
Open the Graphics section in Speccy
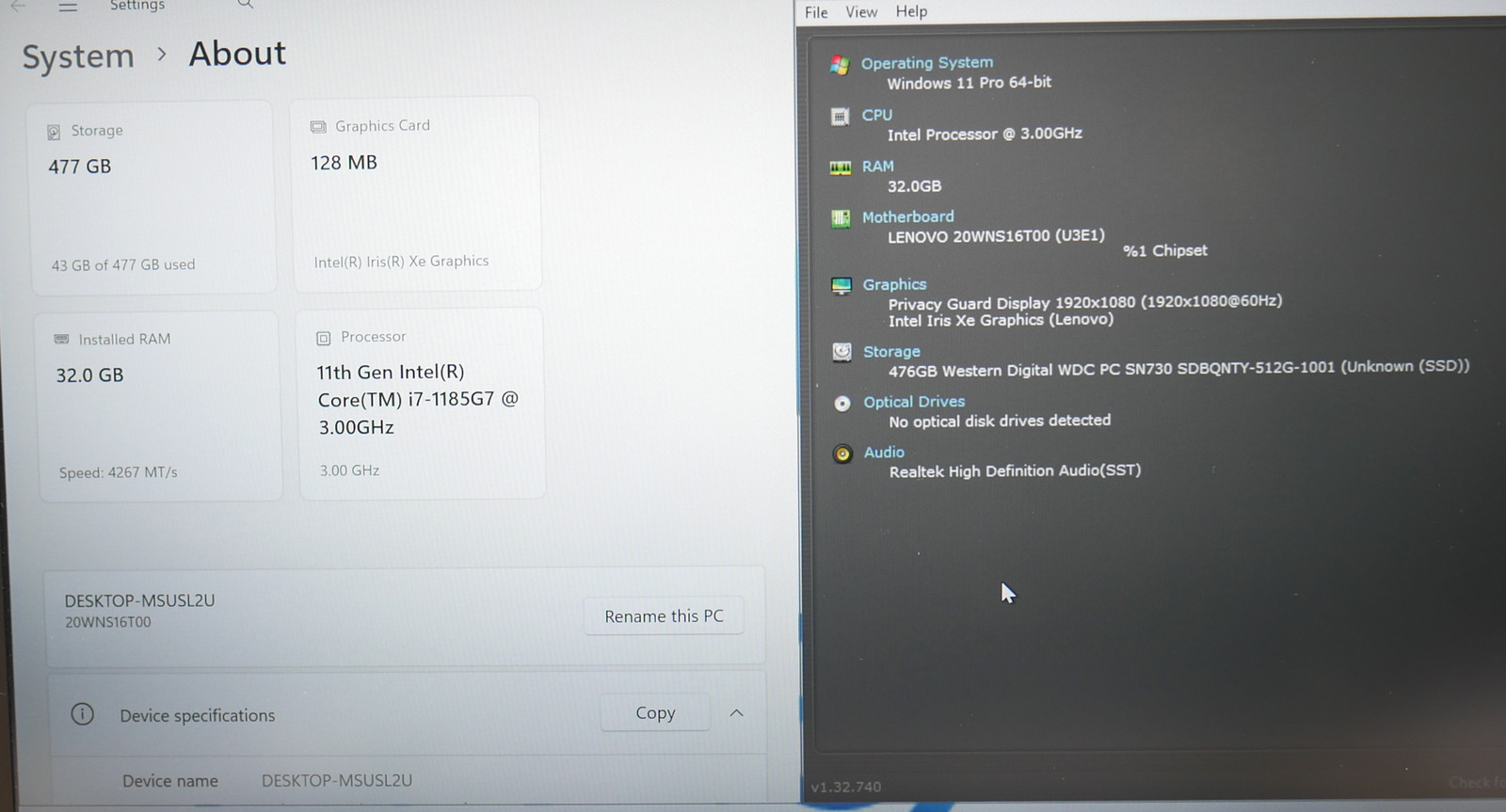point(895,284)
